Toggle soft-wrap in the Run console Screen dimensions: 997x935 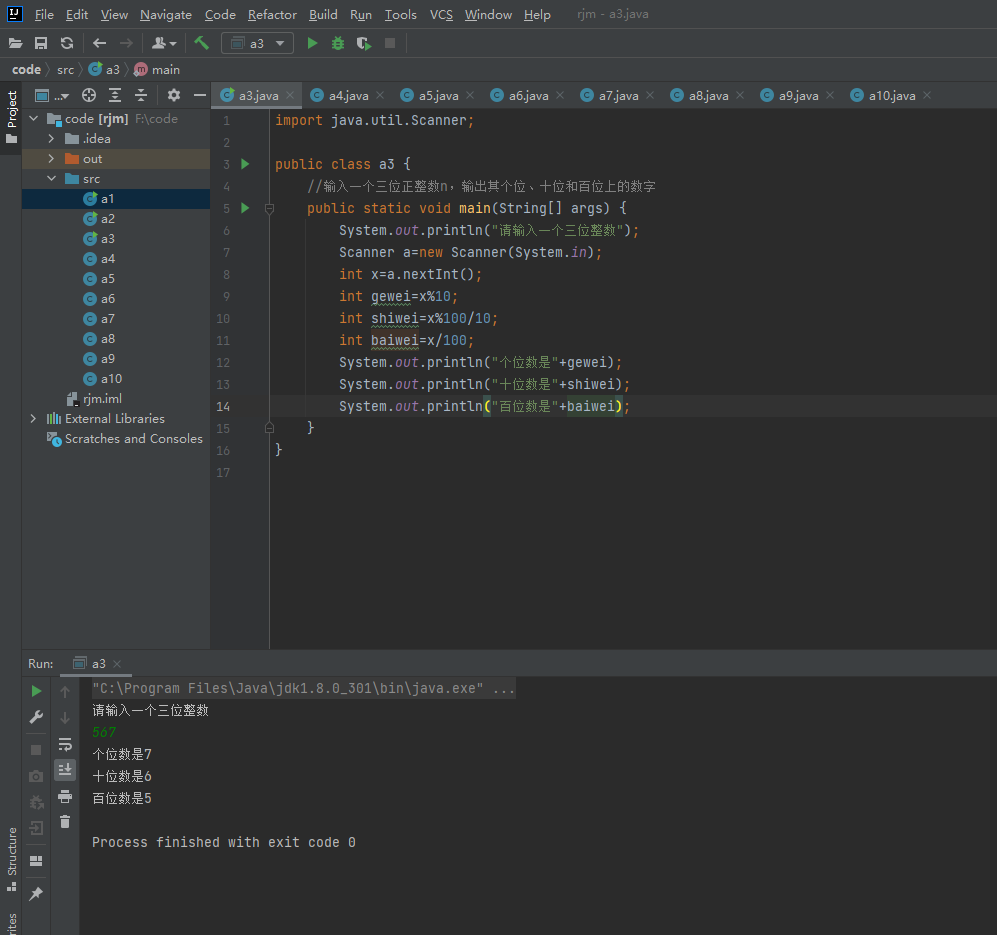tap(65, 744)
